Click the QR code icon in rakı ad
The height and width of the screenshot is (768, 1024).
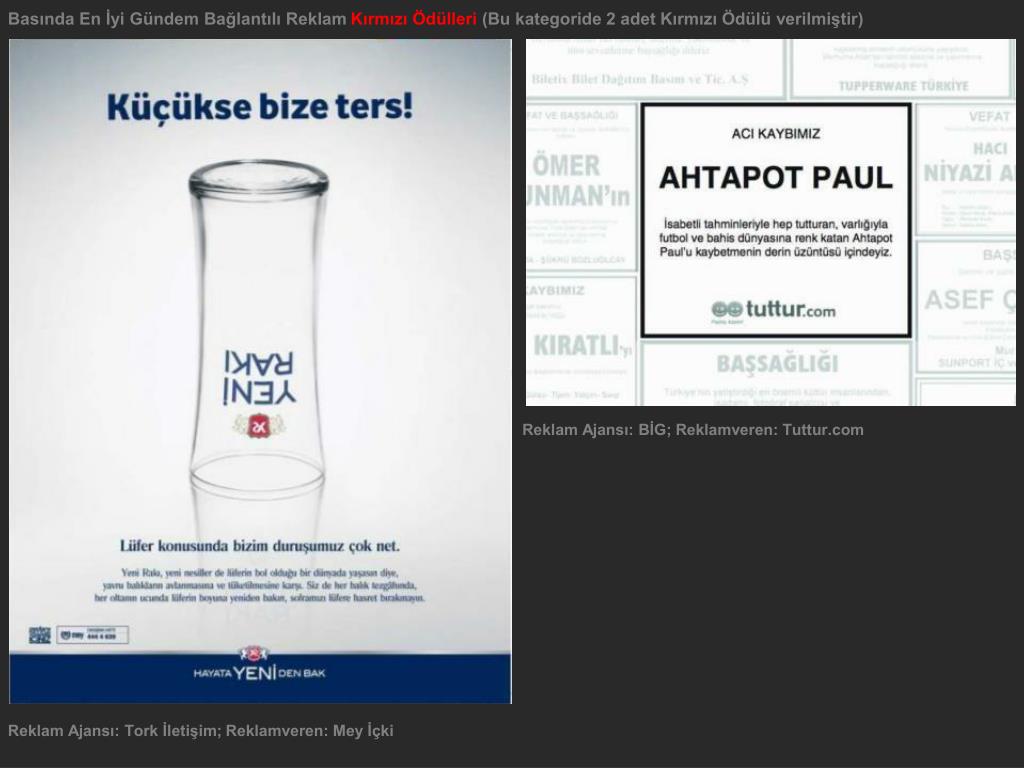(40, 635)
